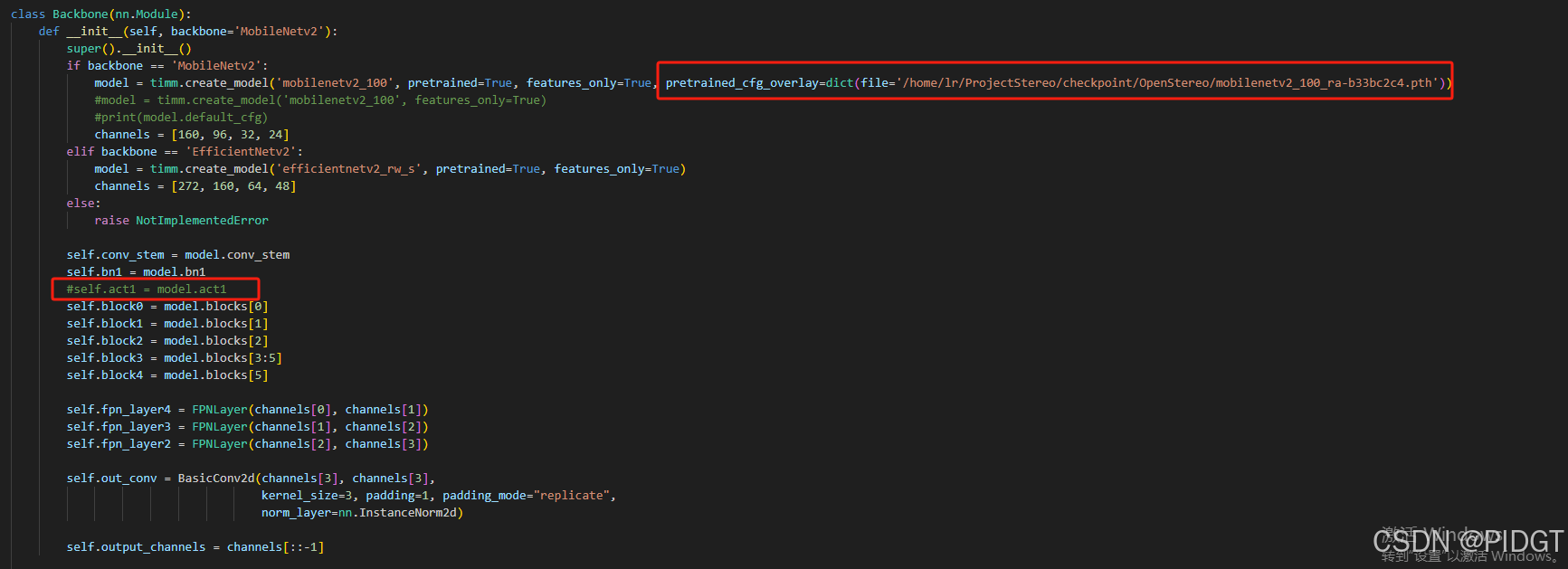The image size is (1568, 569).
Task: Click 'pretrained_cfg_overlay=dict' argument
Action: (x=760, y=82)
